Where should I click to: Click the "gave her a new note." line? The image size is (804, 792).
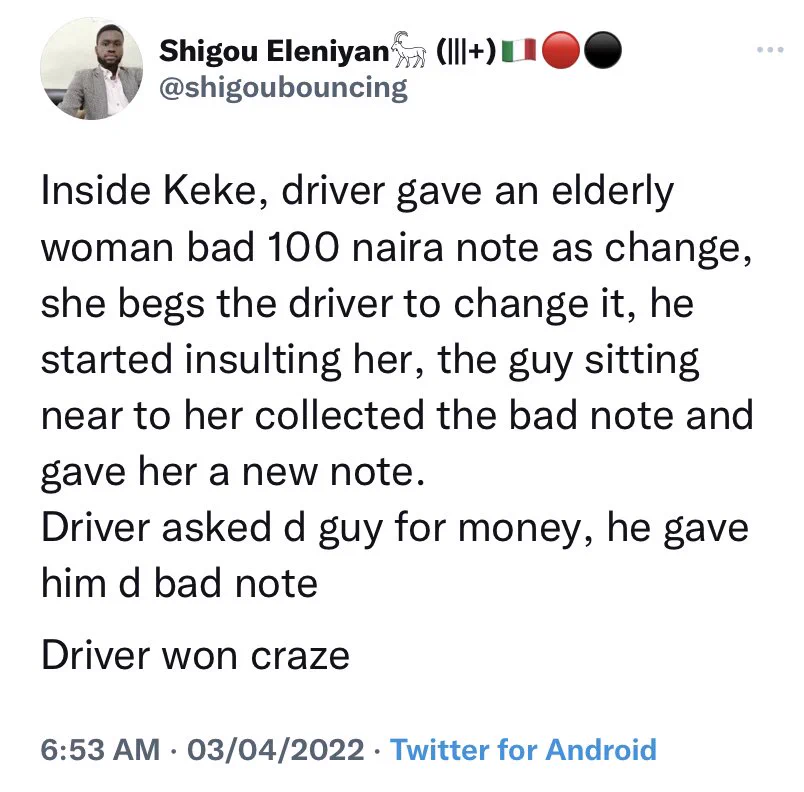[x=233, y=472]
